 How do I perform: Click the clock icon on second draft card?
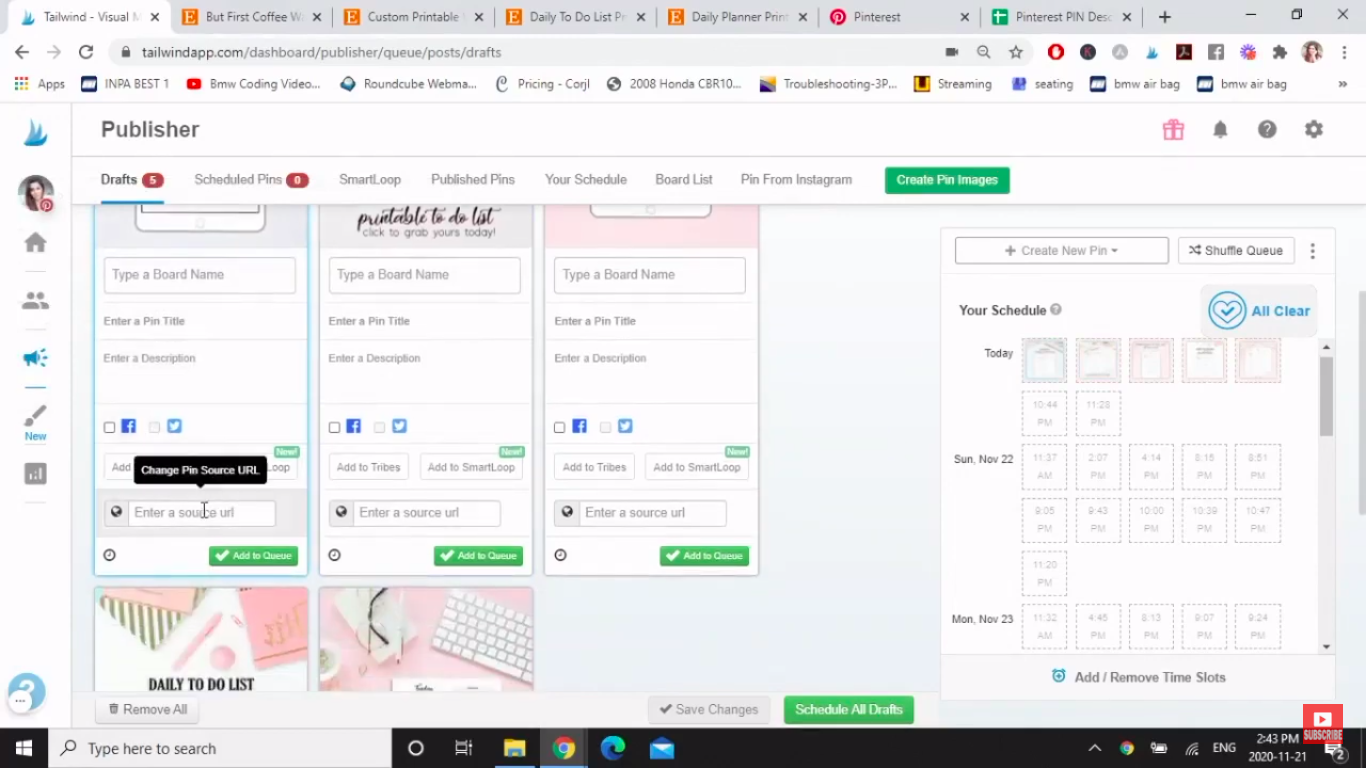[x=335, y=555]
